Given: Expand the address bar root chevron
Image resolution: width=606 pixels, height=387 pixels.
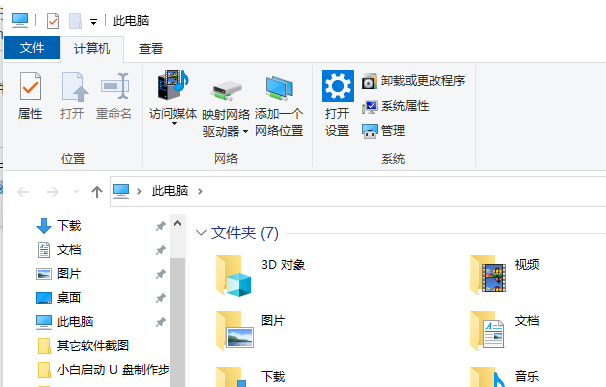Looking at the screenshot, I should (139, 191).
